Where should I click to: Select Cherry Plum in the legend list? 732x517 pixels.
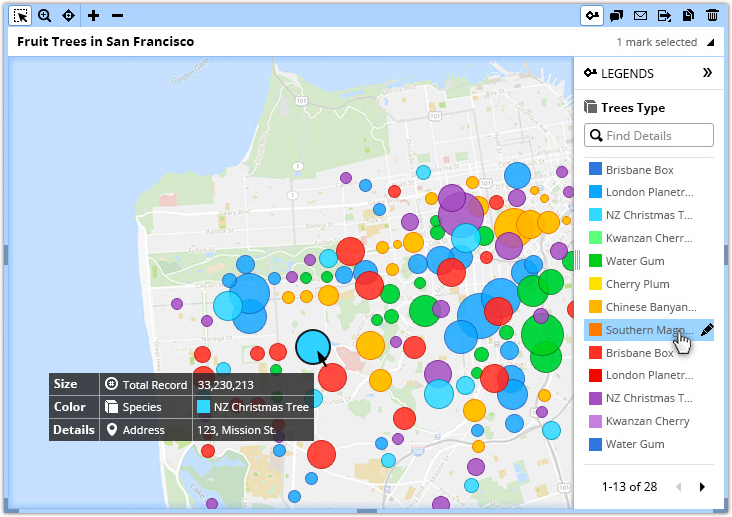pos(636,284)
